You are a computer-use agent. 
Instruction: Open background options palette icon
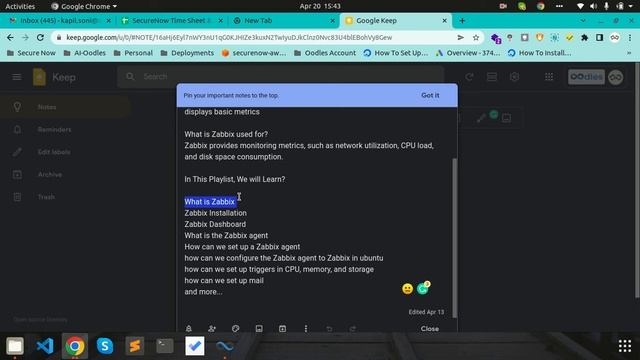236,329
